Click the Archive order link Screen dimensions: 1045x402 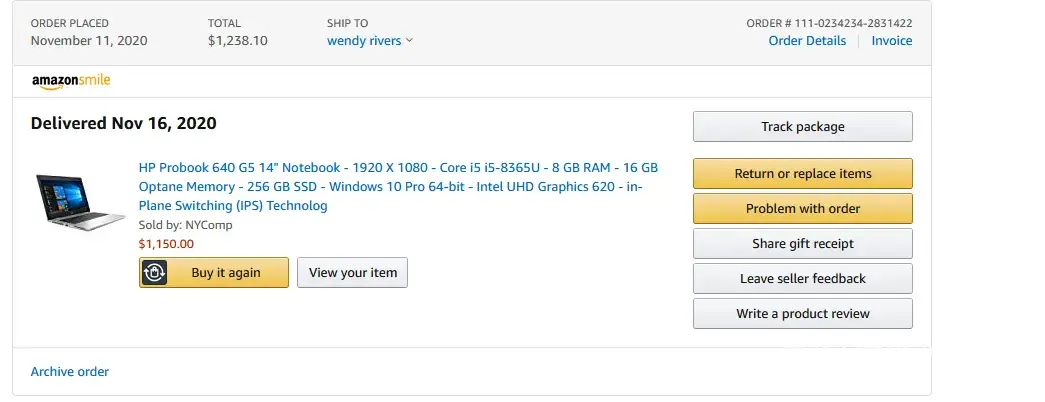70,372
